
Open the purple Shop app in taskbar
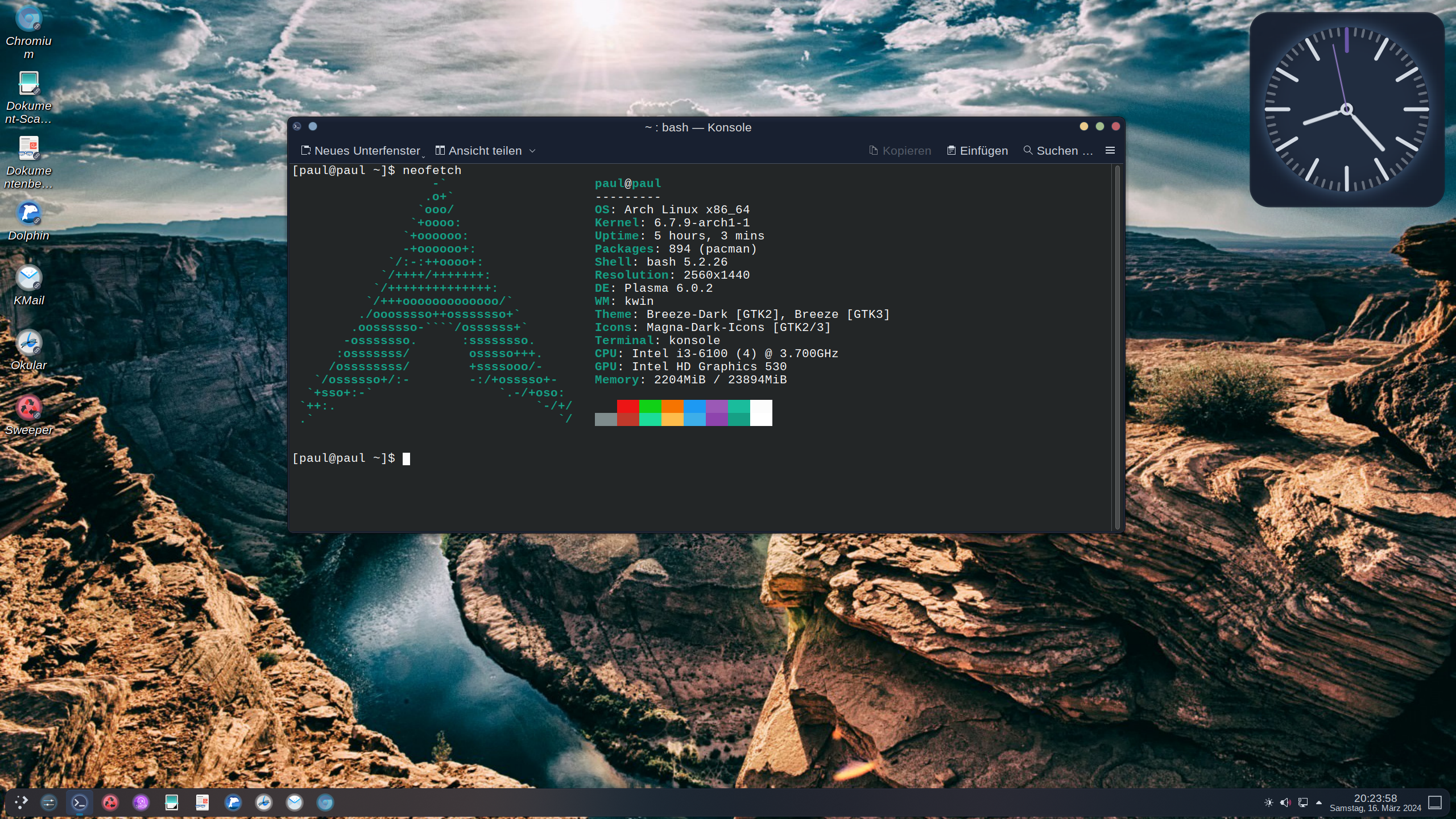[x=141, y=803]
